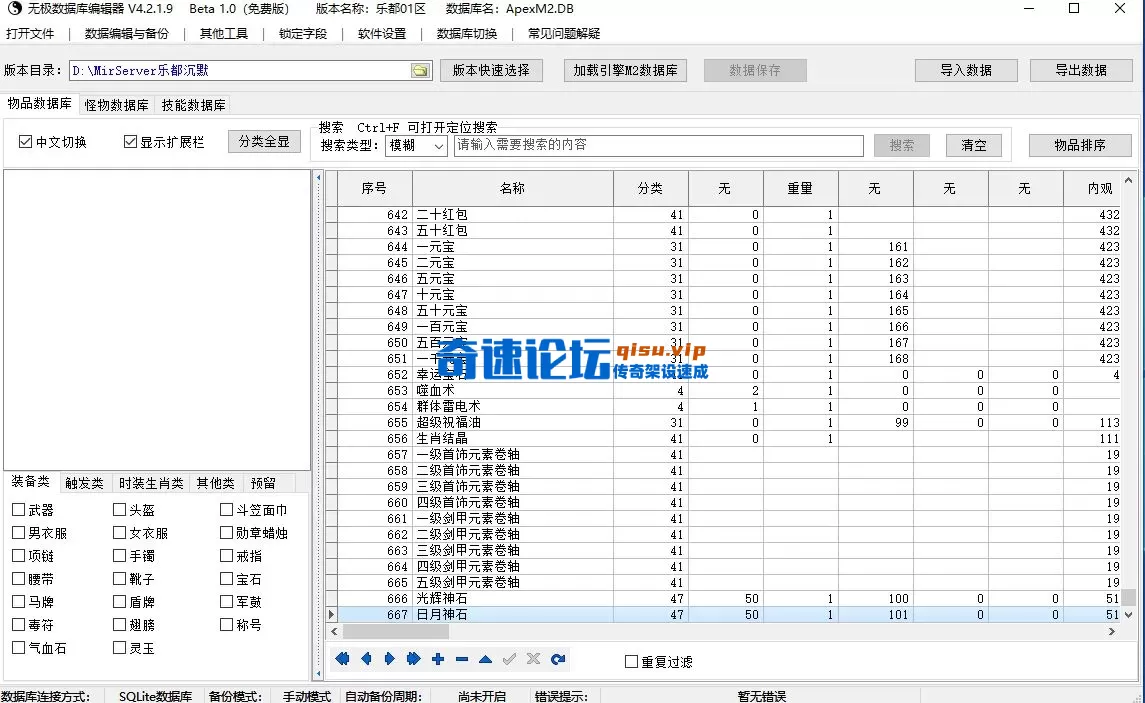
Task: Uncheck the 中文切换 checkbox
Action: click(26, 142)
